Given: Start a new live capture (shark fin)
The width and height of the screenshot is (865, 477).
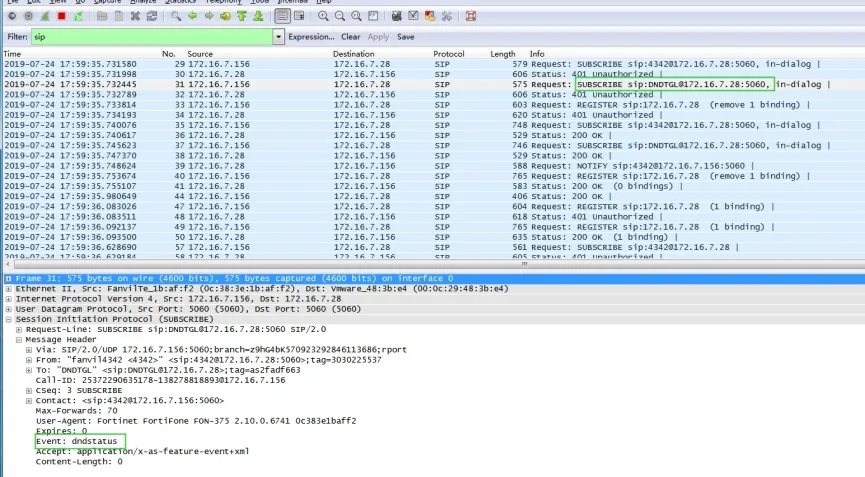Looking at the screenshot, I should tap(45, 16).
